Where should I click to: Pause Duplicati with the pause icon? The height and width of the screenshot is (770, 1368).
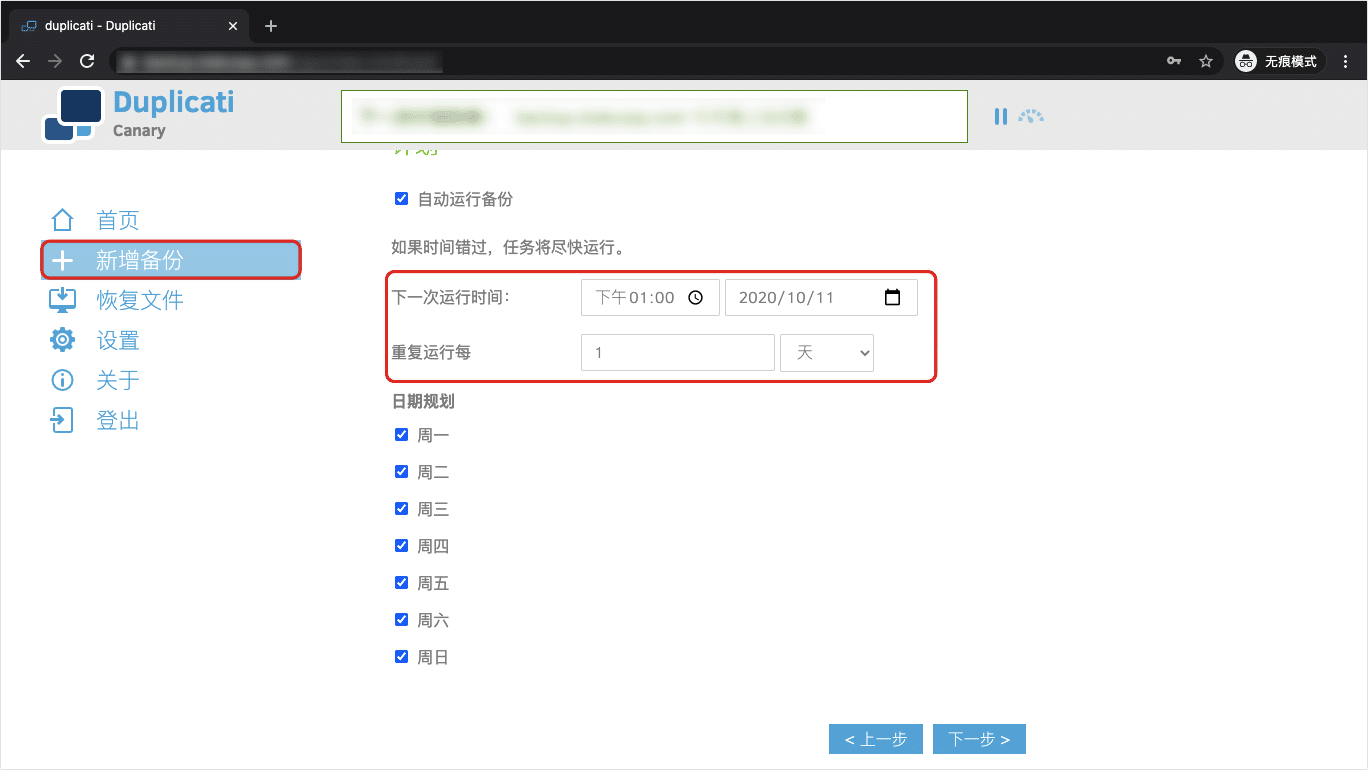pos(1000,116)
